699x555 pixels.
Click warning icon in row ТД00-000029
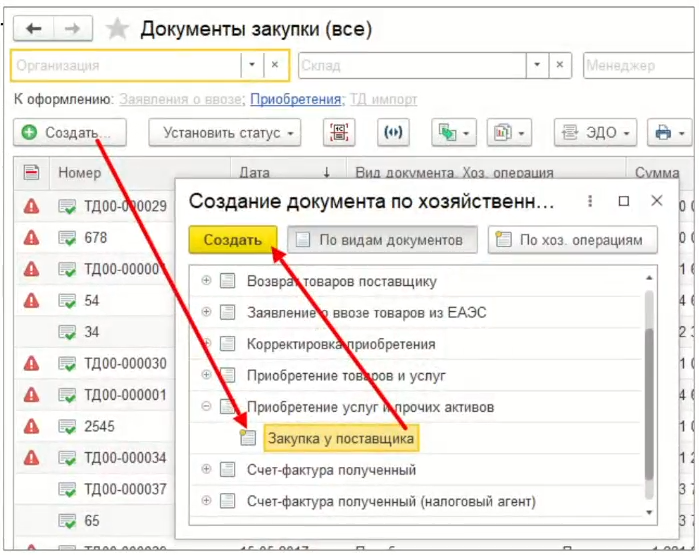[31, 206]
